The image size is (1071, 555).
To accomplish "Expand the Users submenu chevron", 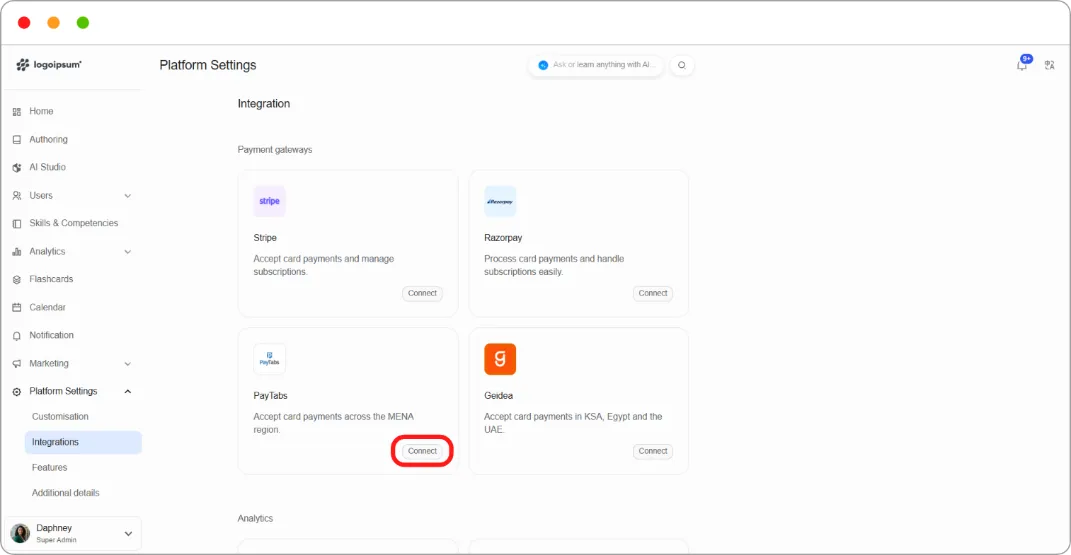I will point(128,196).
